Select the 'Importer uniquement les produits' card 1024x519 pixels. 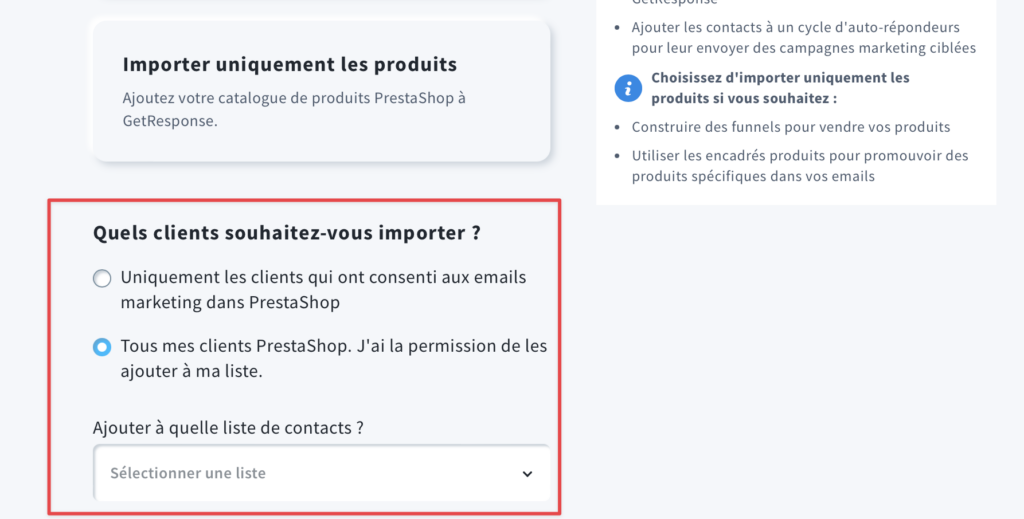(x=321, y=91)
